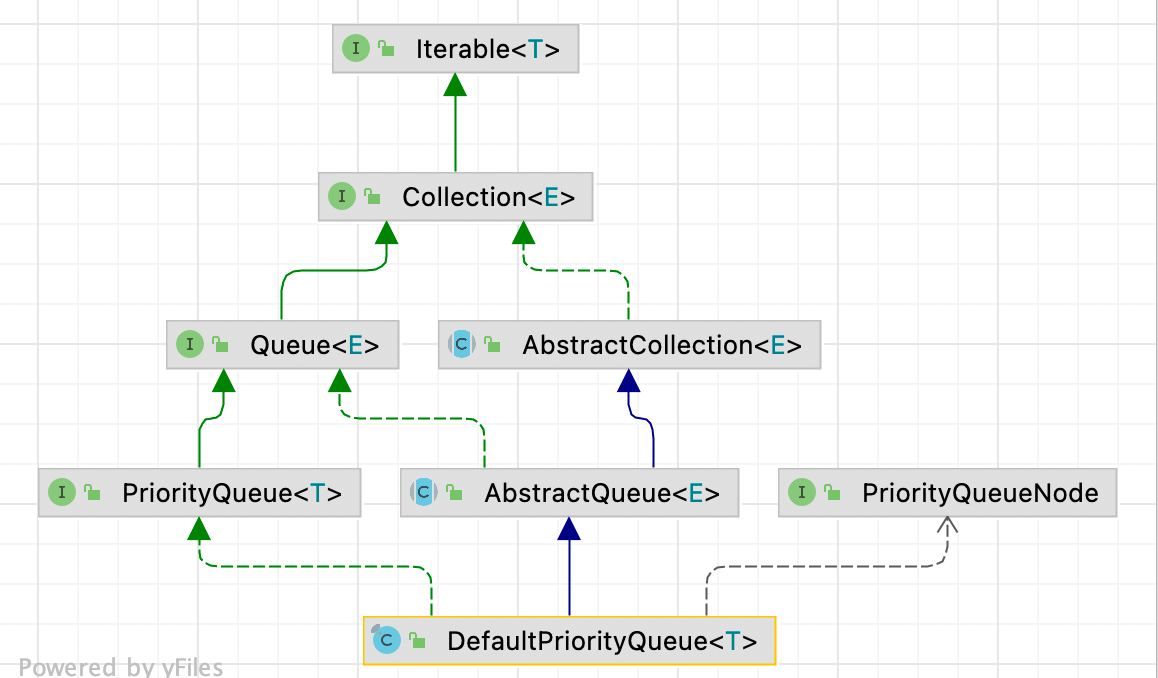
Task: Select the Collection<E> diagram node
Action: [488, 198]
